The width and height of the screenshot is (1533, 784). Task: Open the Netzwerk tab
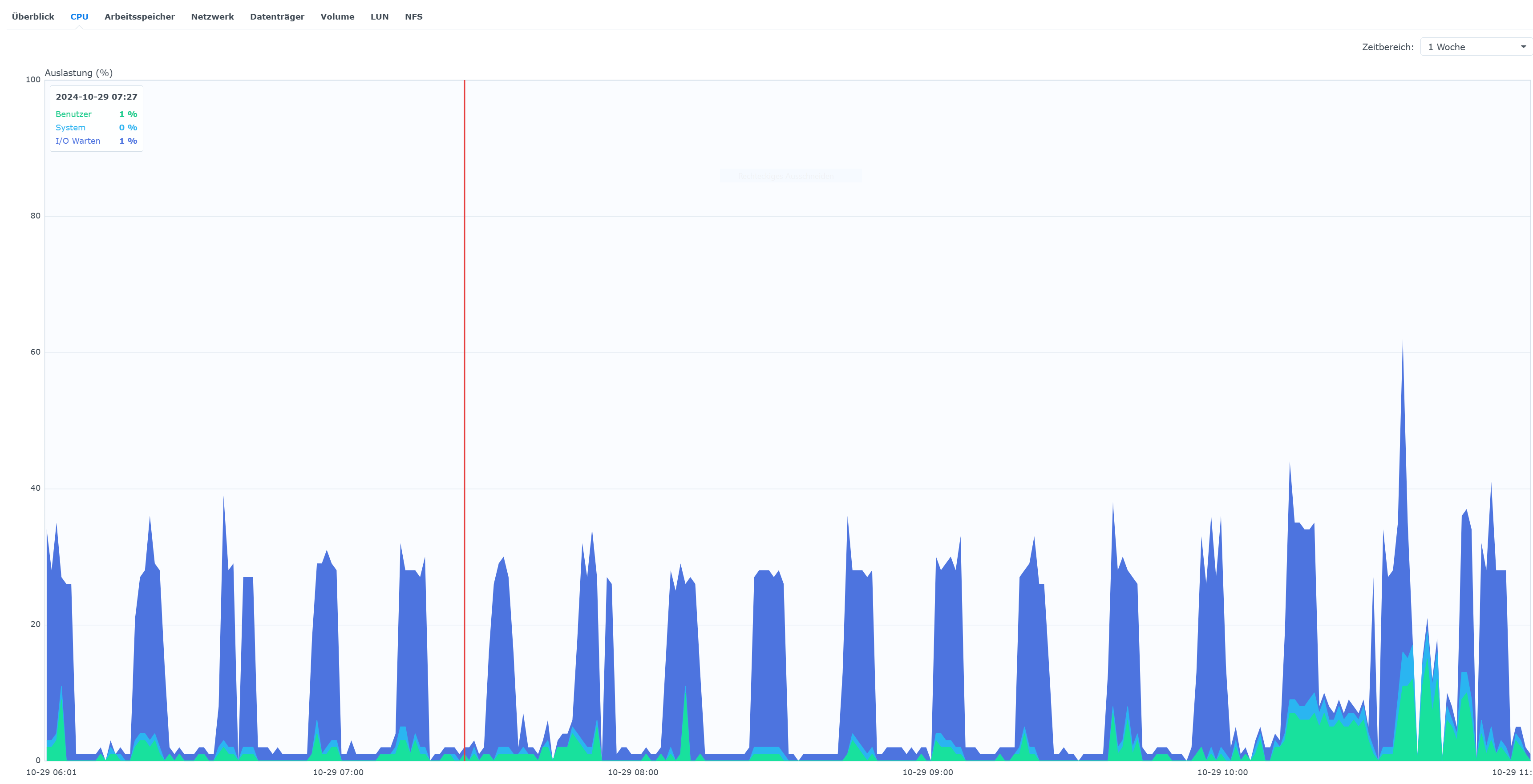[x=212, y=16]
